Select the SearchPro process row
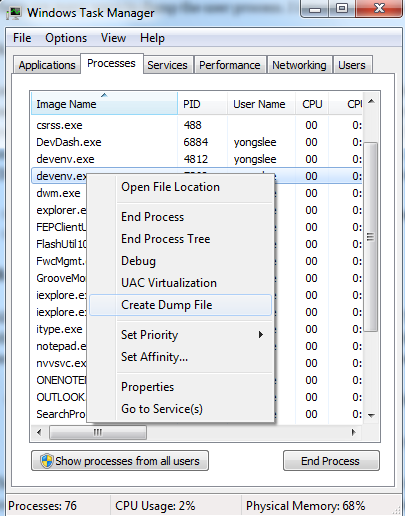Image resolution: width=405 pixels, height=516 pixels. [59, 414]
